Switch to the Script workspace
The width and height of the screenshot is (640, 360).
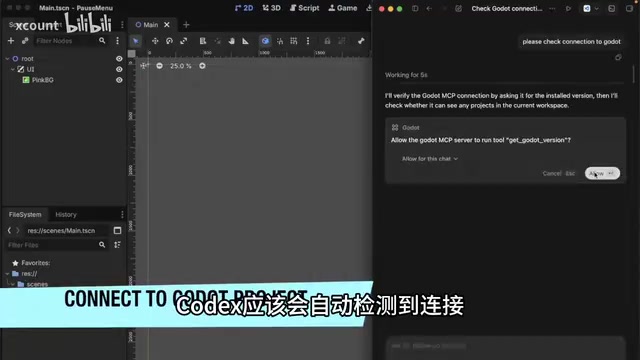(304, 8)
